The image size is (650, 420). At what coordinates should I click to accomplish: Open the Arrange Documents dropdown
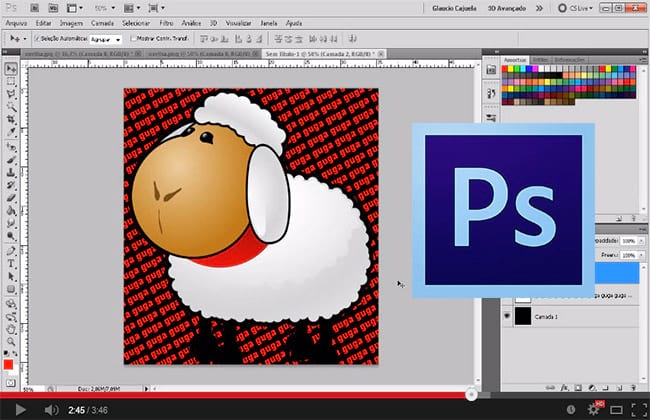pyautogui.click(x=132, y=8)
